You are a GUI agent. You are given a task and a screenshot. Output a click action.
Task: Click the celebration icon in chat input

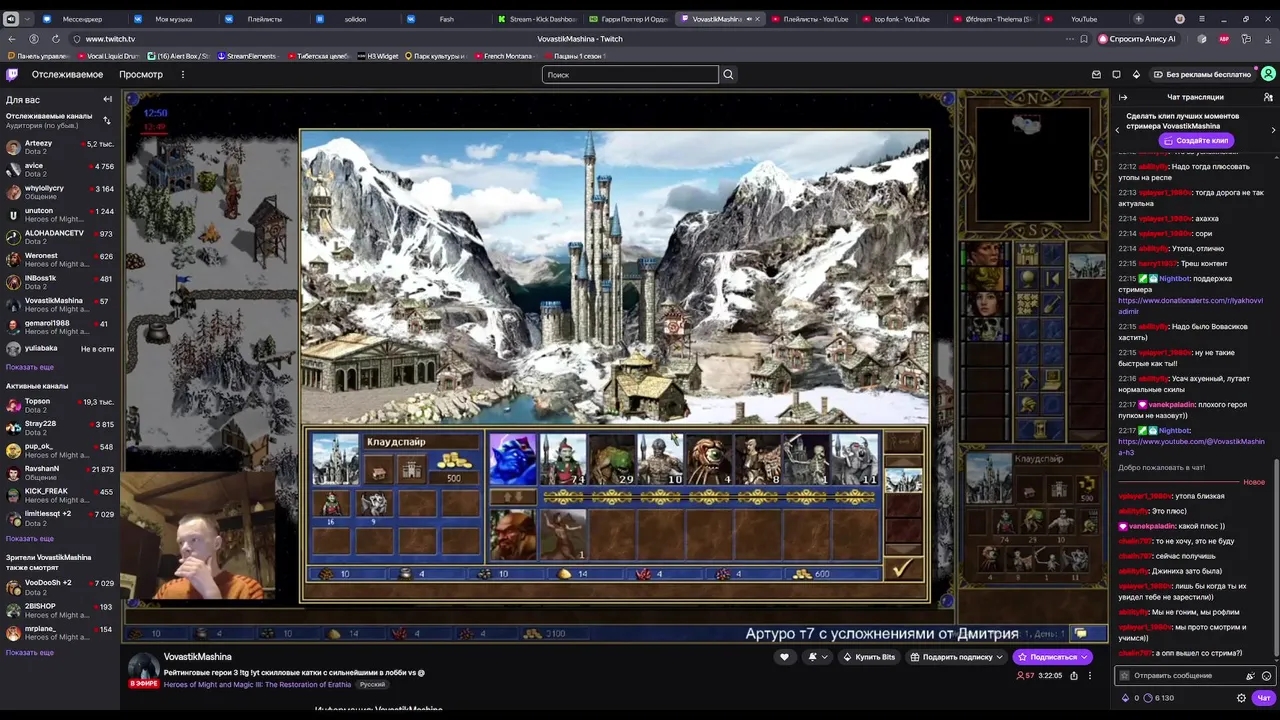point(1250,676)
